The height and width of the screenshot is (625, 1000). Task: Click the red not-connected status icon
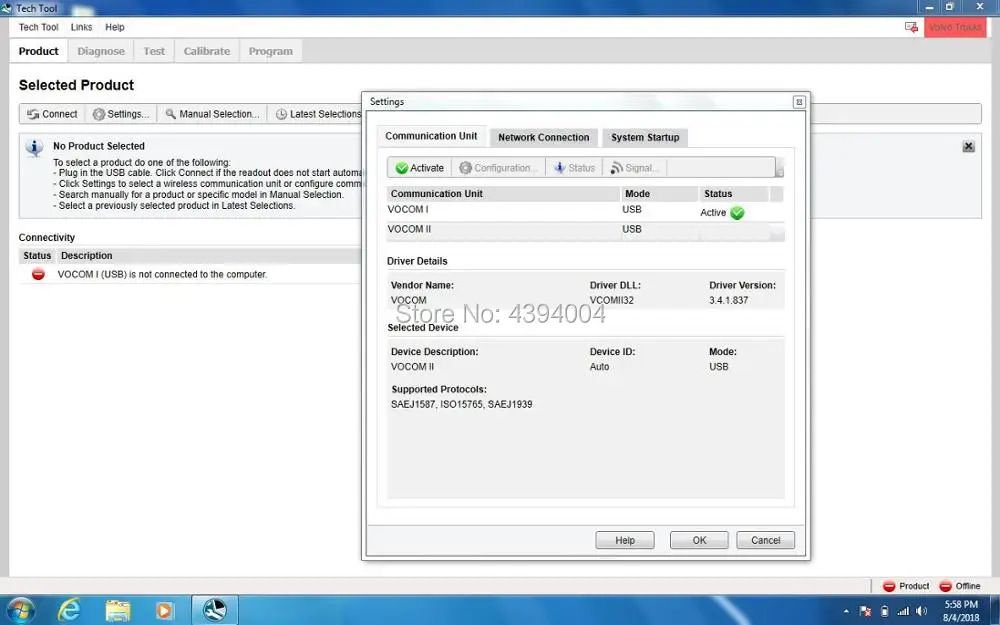(38, 274)
